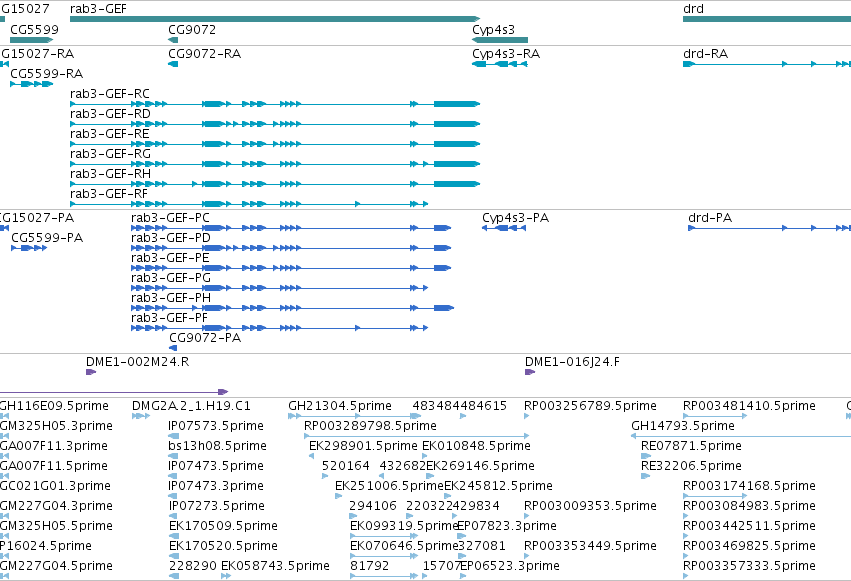This screenshot has height=581, width=851.
Task: Select the drd-PA protein feature
Action: pos(770,228)
